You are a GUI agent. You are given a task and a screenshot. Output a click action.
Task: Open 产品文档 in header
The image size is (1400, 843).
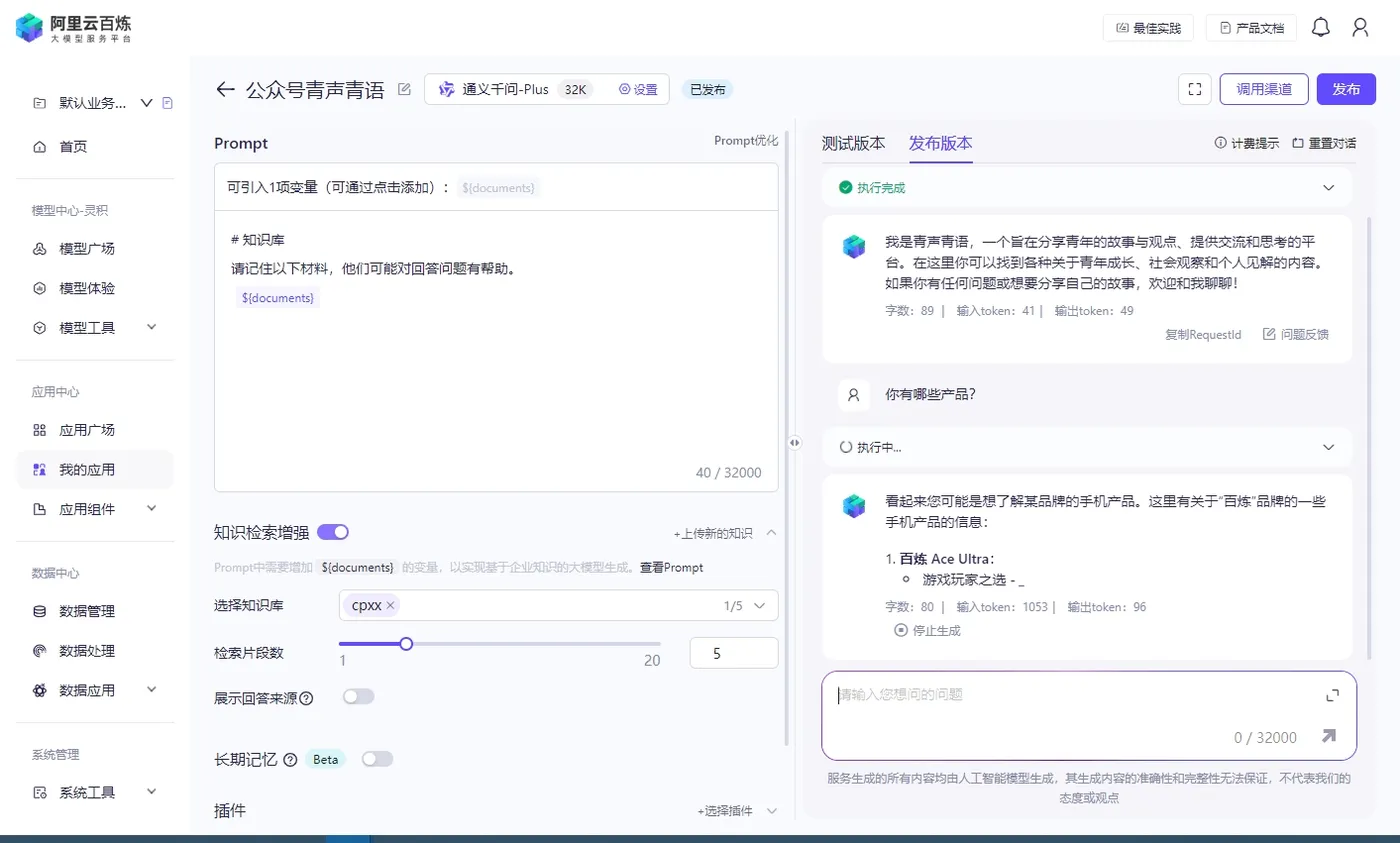[1251, 28]
